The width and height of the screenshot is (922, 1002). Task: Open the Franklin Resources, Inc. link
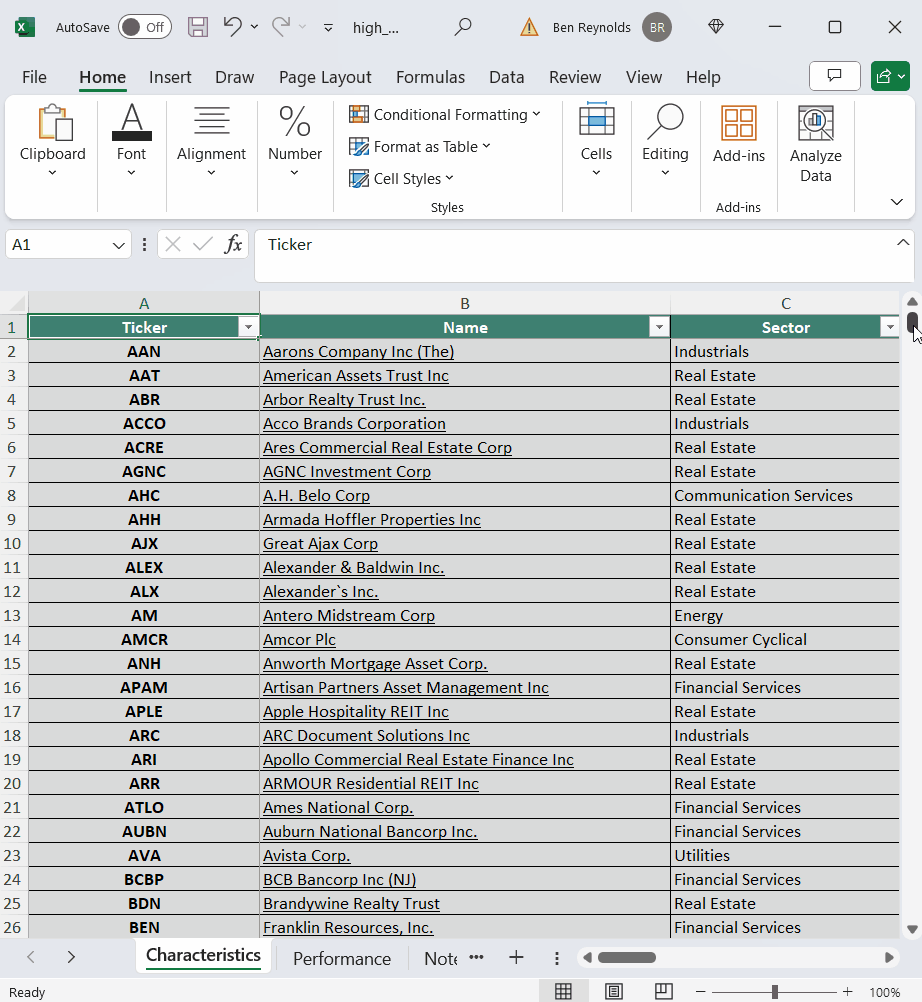pyautogui.click(x=348, y=927)
